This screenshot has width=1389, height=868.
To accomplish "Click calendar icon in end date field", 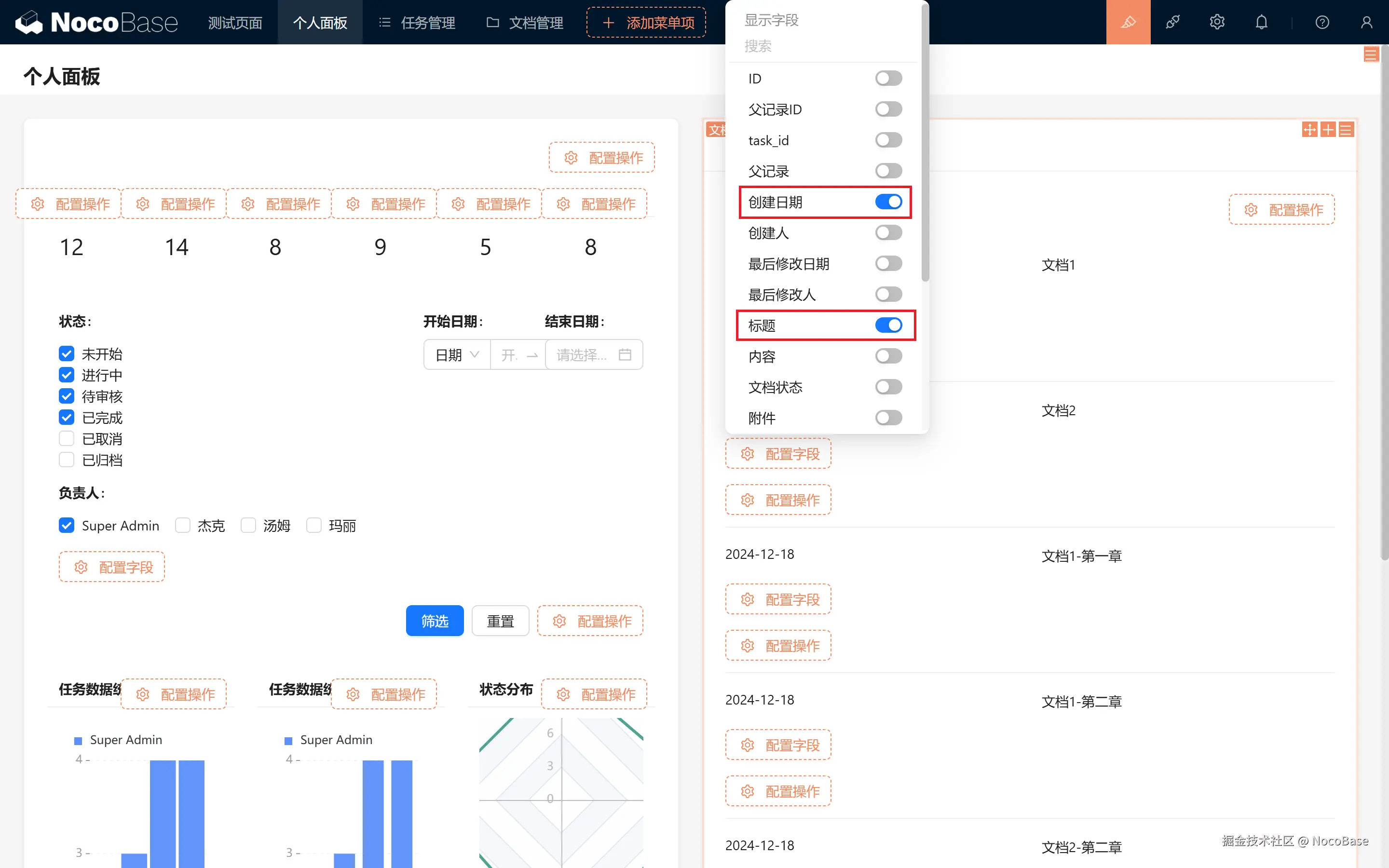I will coord(625,355).
